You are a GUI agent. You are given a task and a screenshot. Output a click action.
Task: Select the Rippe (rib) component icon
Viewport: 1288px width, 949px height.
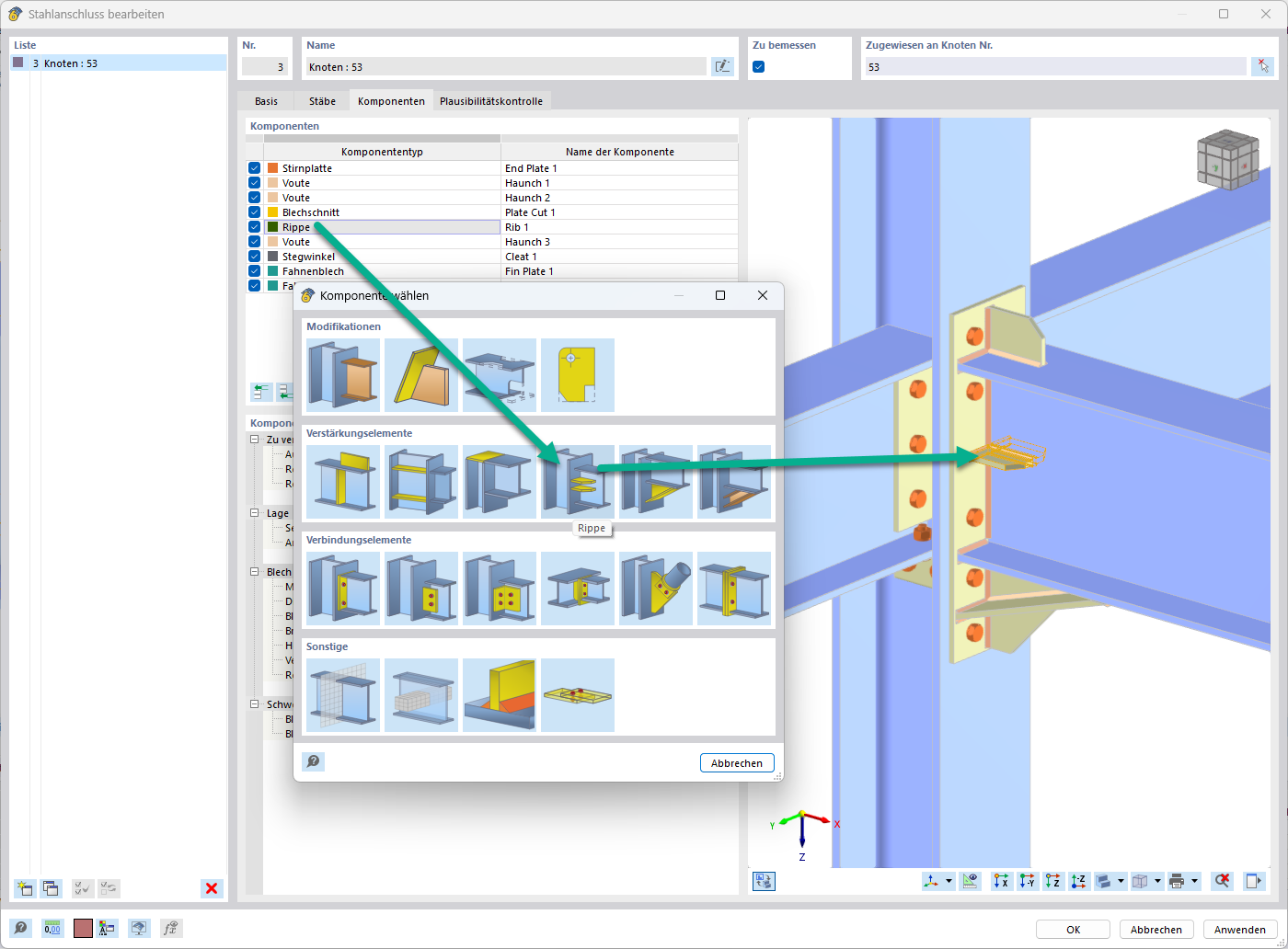tap(578, 482)
